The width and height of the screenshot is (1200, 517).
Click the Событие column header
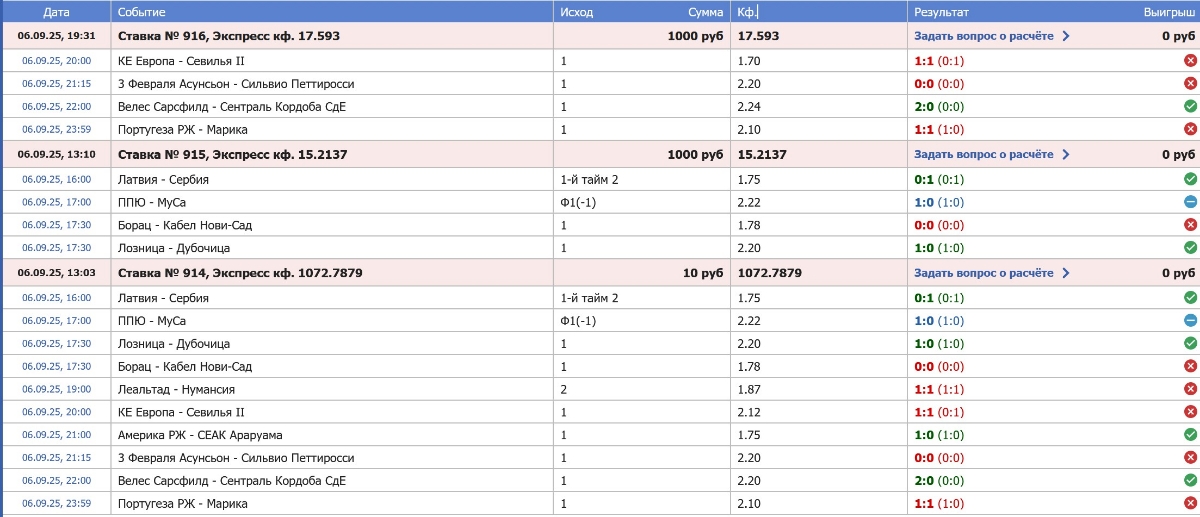pyautogui.click(x=142, y=12)
